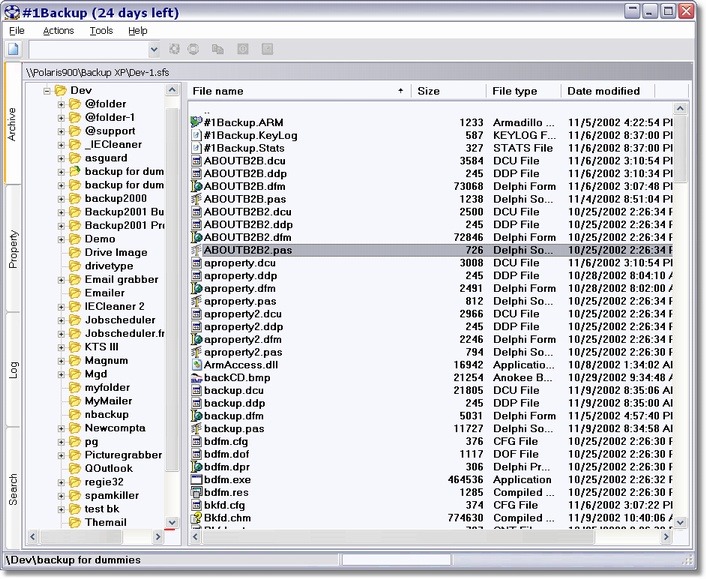Sort by the File name column header
This screenshot has height=579, width=706.
tap(299, 91)
